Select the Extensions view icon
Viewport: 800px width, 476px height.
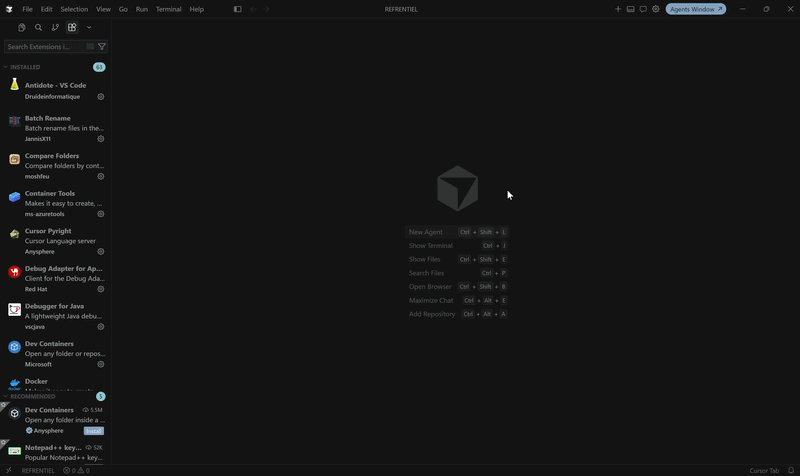[72, 28]
